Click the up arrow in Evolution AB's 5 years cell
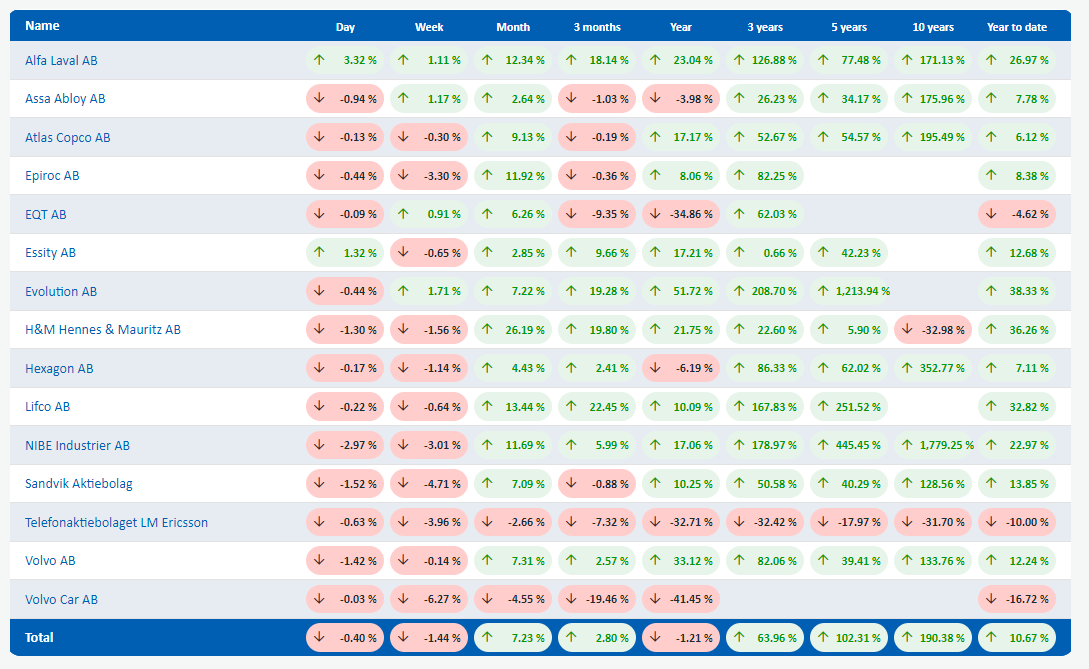 (823, 291)
